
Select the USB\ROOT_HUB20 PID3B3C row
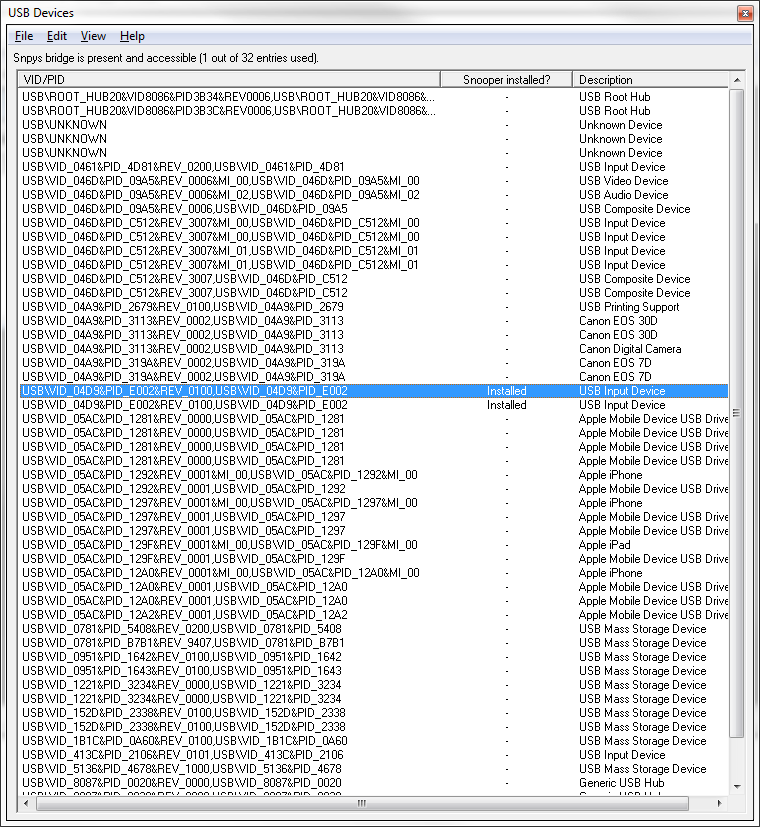374,111
